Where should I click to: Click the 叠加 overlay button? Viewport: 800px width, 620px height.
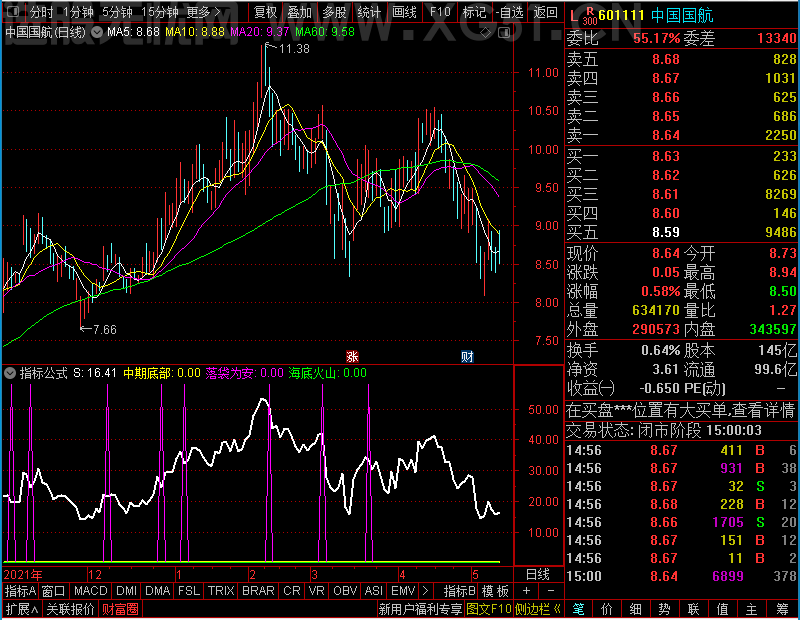tap(299, 12)
